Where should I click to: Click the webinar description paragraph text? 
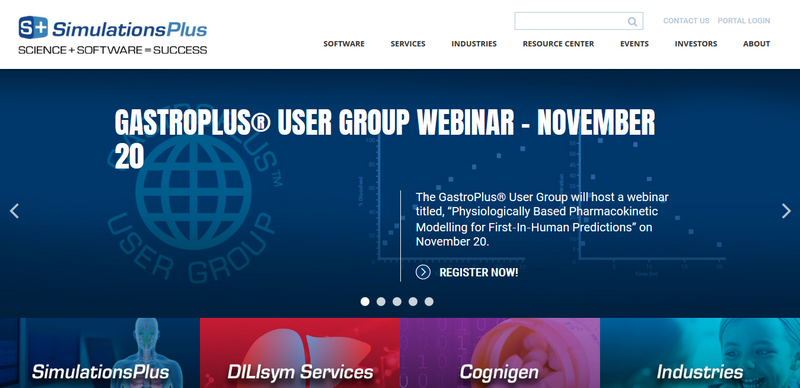(x=542, y=219)
